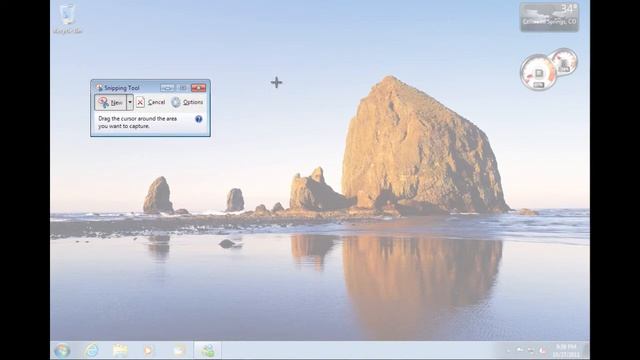Click the 'Drag the cursor around the area' text
The height and width of the screenshot is (360, 640).
138,119
